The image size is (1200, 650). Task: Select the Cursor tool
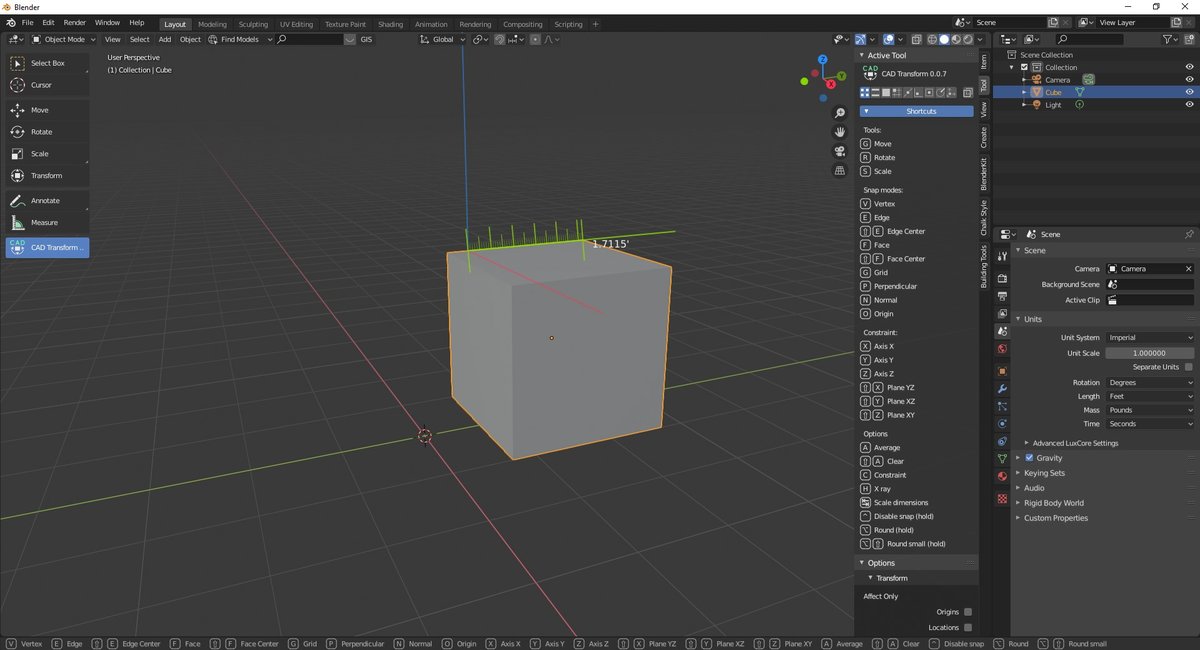click(47, 85)
